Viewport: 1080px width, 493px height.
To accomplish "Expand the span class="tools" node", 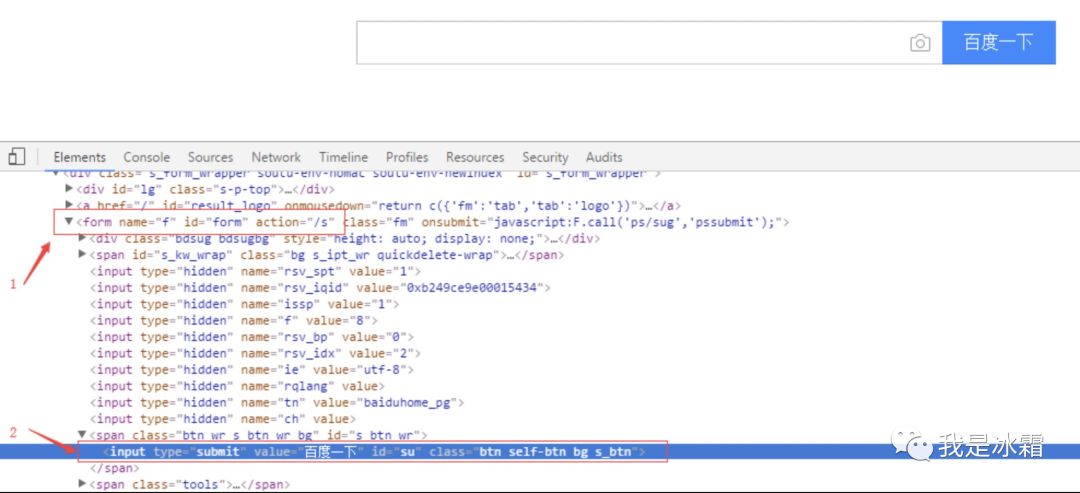I will [x=83, y=484].
